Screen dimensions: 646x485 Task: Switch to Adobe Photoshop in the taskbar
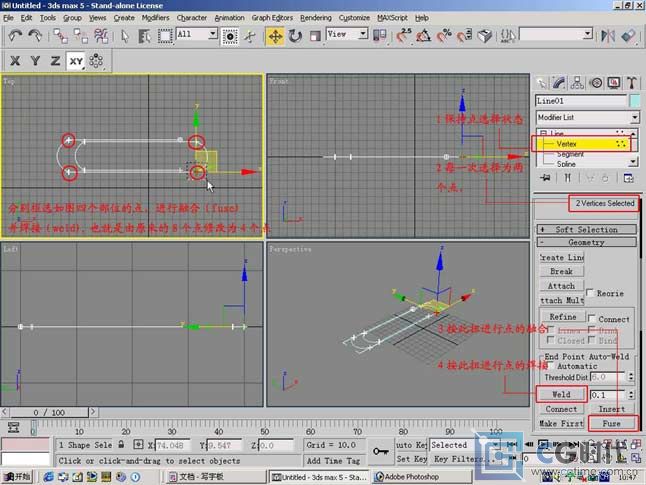422,477
